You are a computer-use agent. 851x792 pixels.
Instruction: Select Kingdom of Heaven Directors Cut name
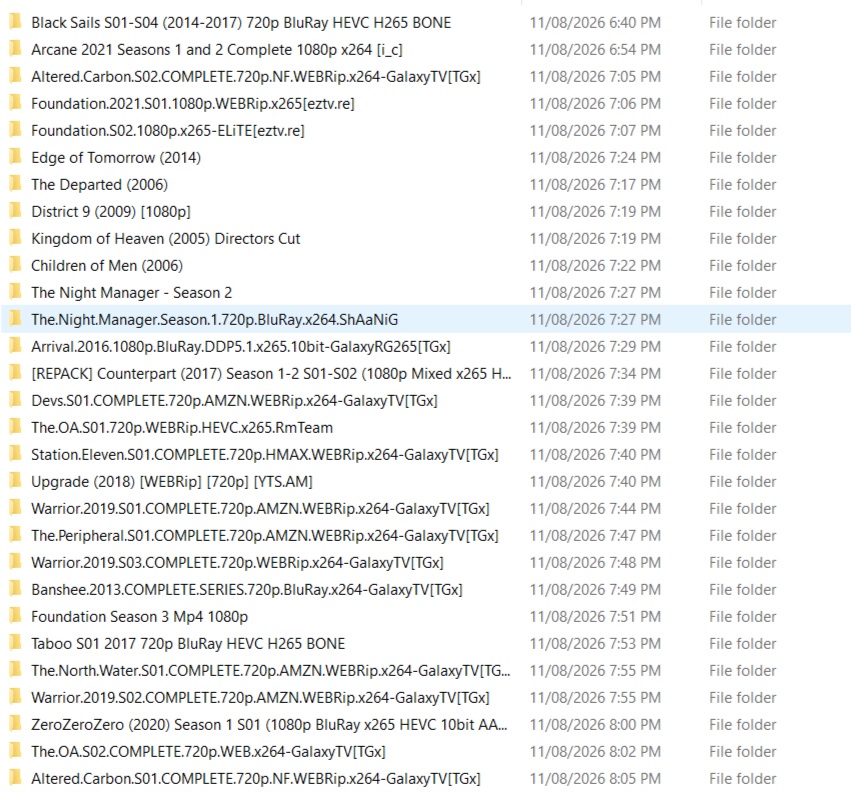166,239
